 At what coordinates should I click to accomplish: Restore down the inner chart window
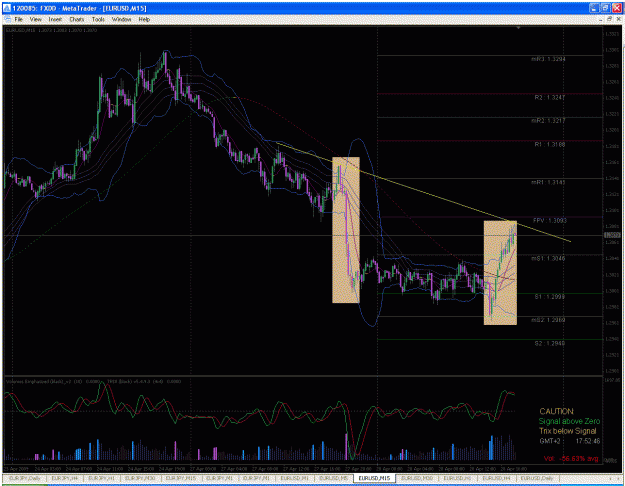coord(609,19)
